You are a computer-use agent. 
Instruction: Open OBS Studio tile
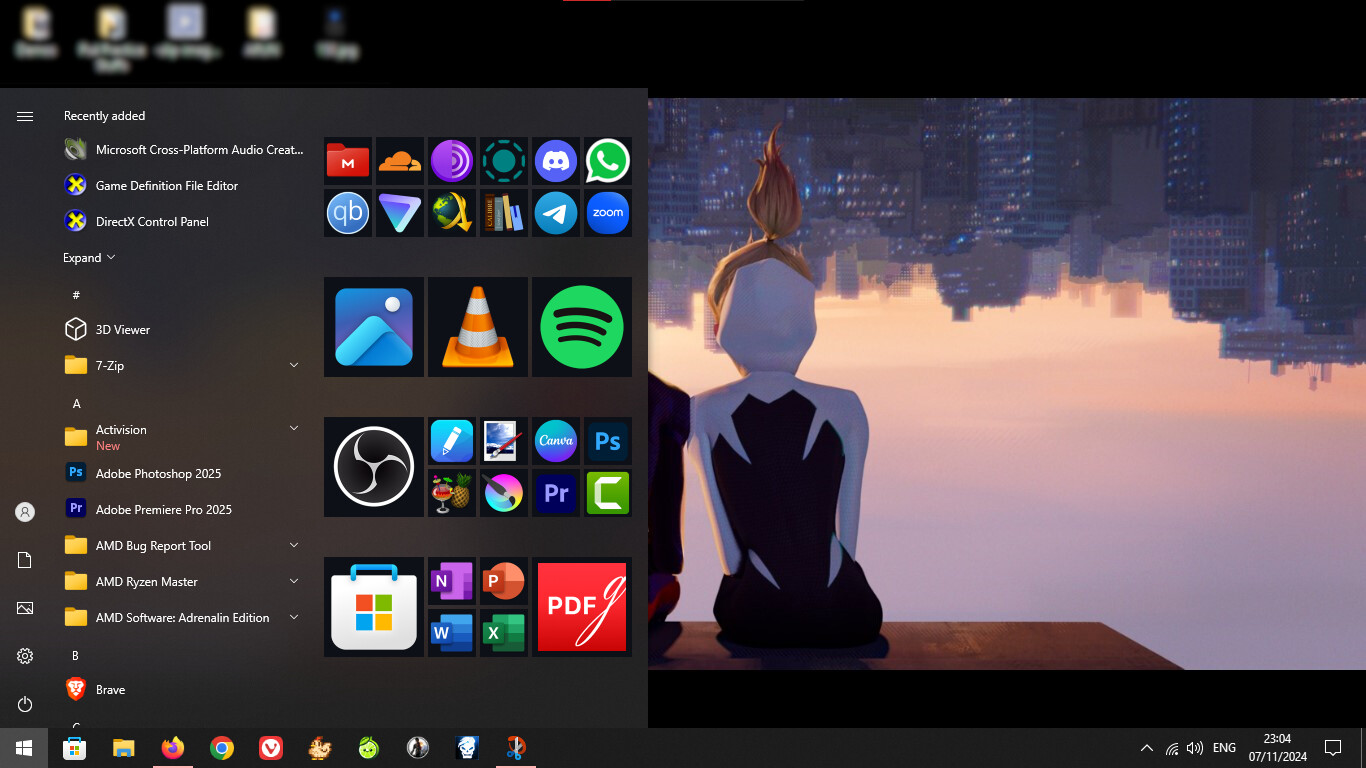point(373,467)
